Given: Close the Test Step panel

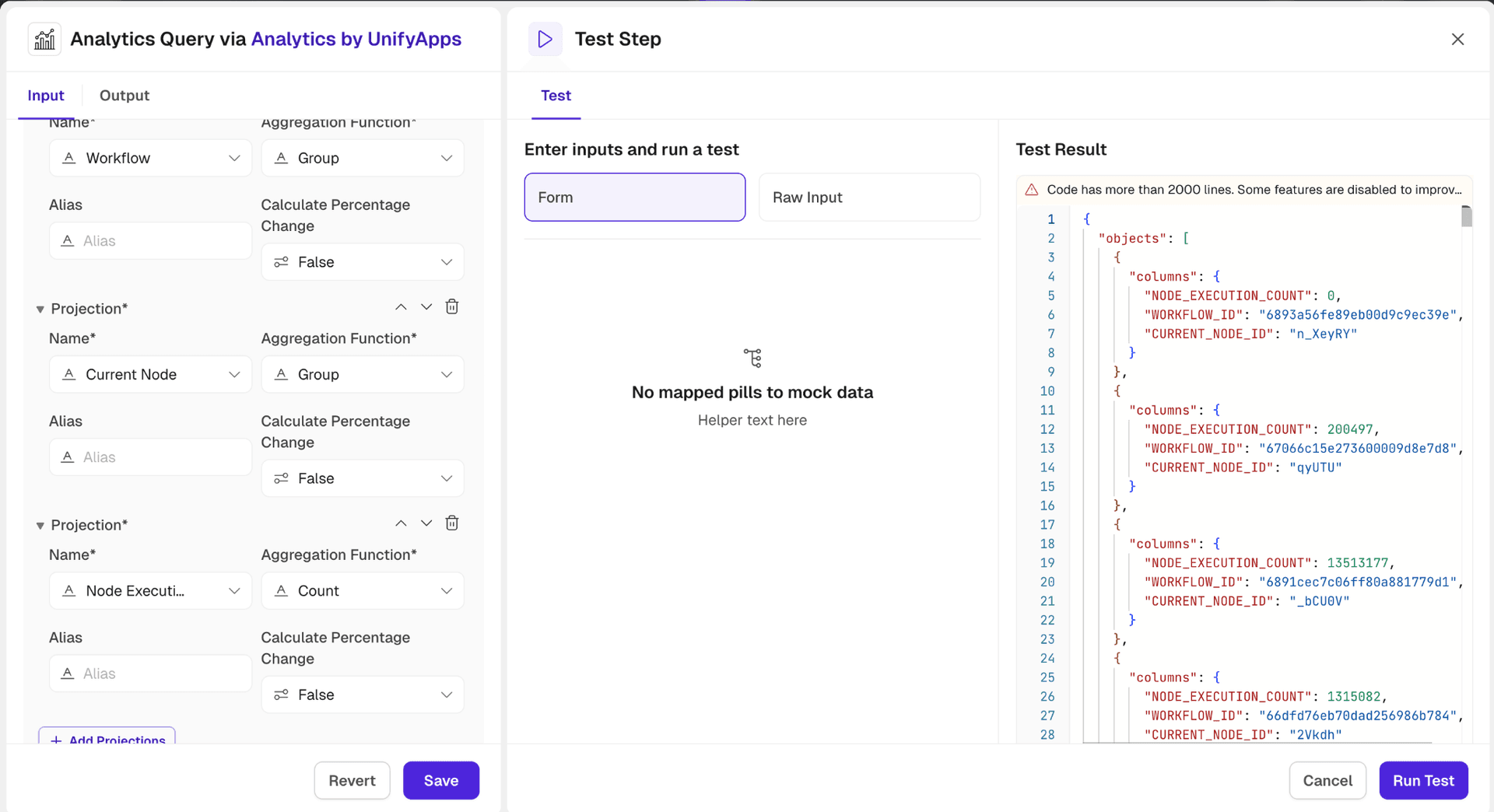Looking at the screenshot, I should [1457, 39].
